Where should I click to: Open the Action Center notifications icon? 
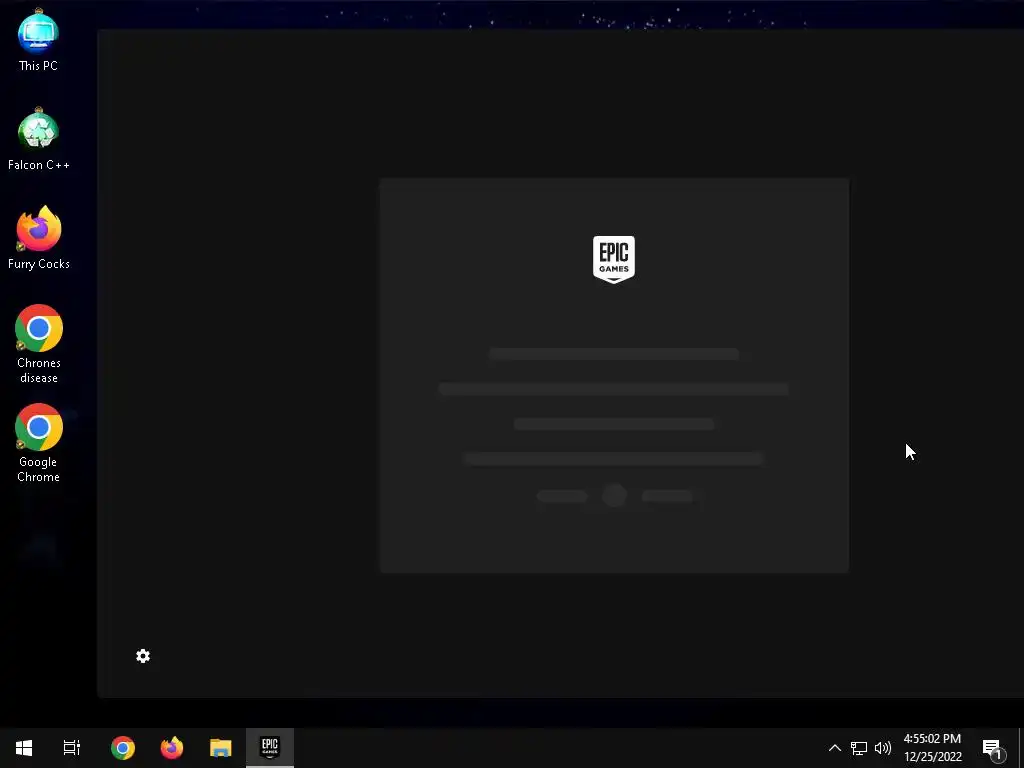point(993,748)
